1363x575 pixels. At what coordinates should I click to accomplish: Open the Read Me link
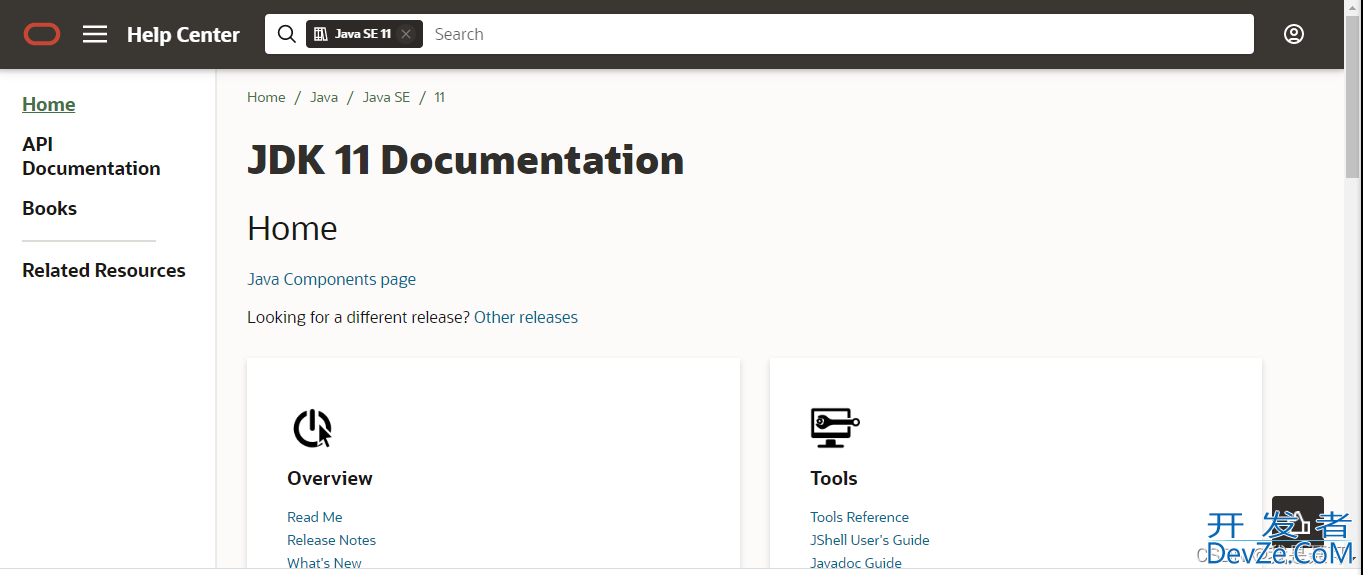coord(315,517)
